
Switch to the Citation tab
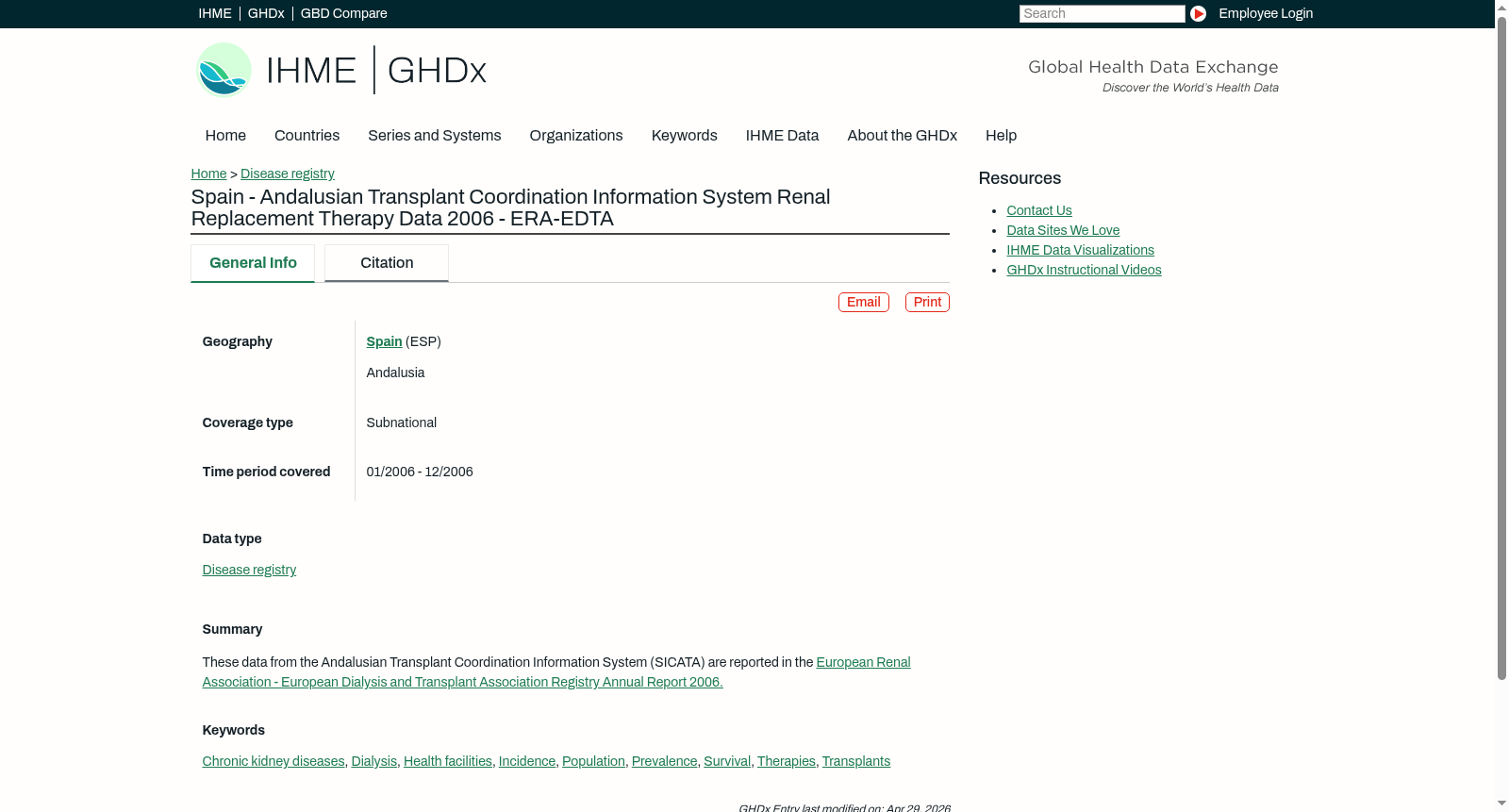tap(387, 263)
